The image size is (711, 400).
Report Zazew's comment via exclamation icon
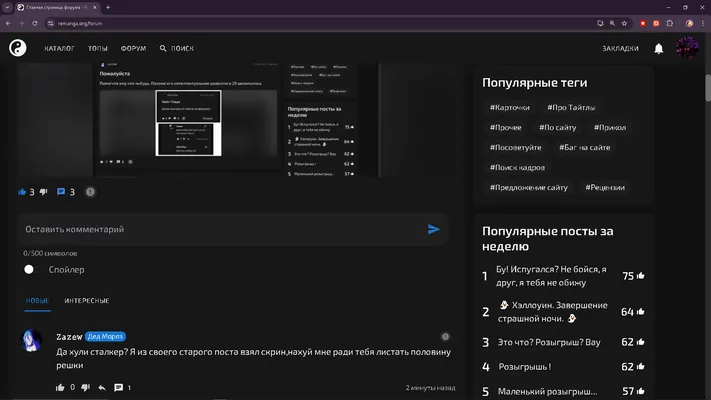coord(445,337)
